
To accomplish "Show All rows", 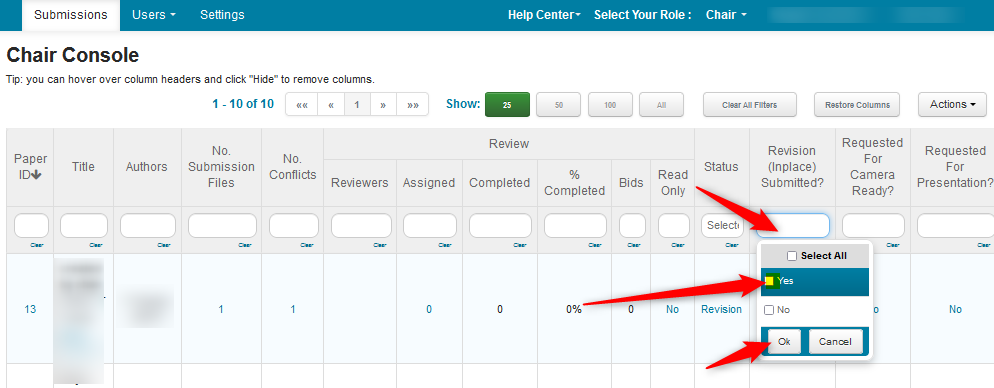I will [x=661, y=105].
